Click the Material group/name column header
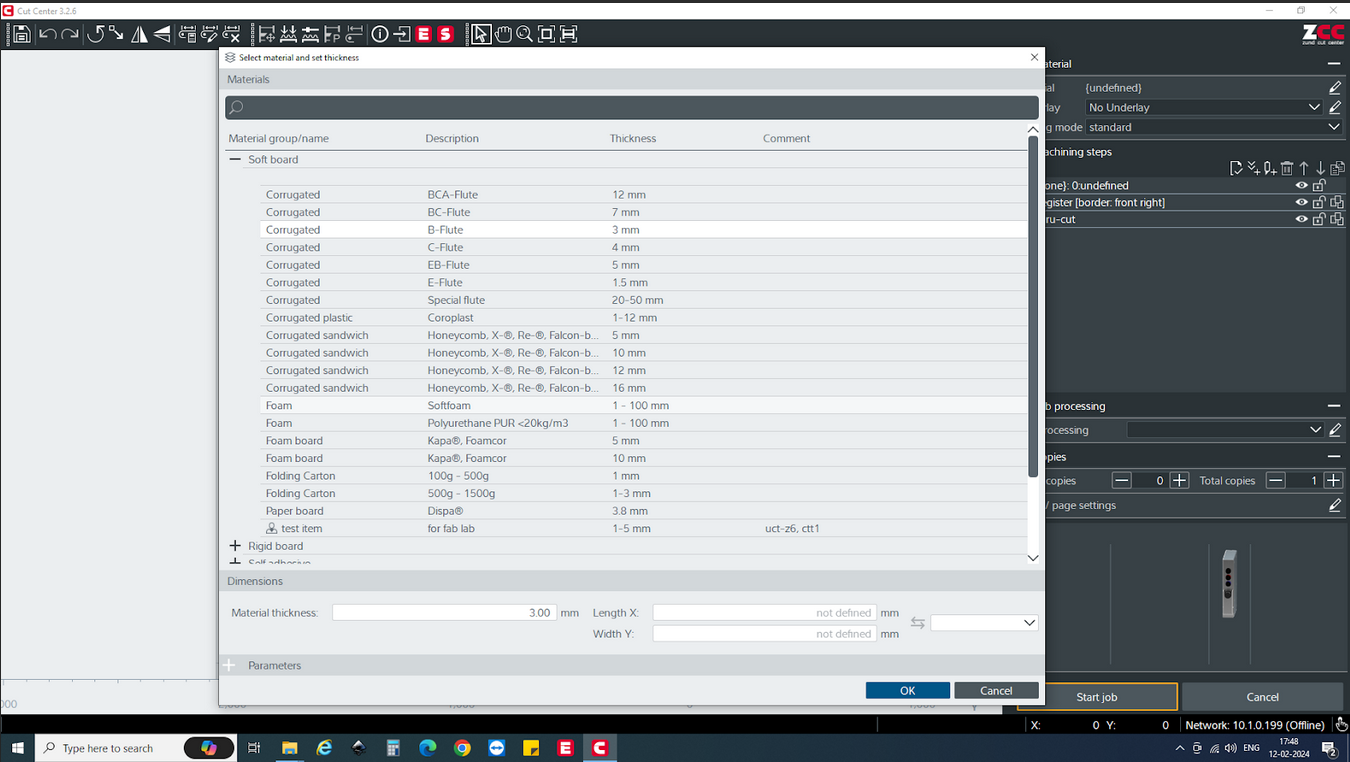The image size is (1350, 762). pyautogui.click(x=278, y=138)
